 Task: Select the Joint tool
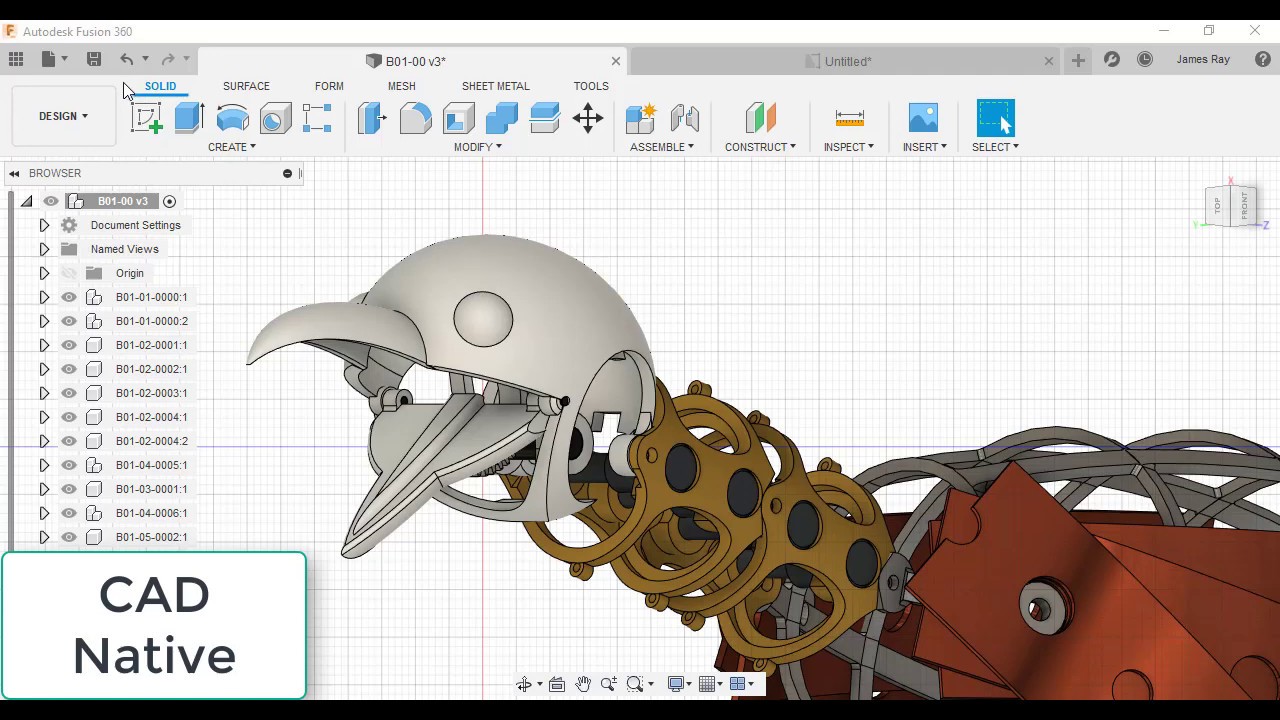click(x=685, y=118)
